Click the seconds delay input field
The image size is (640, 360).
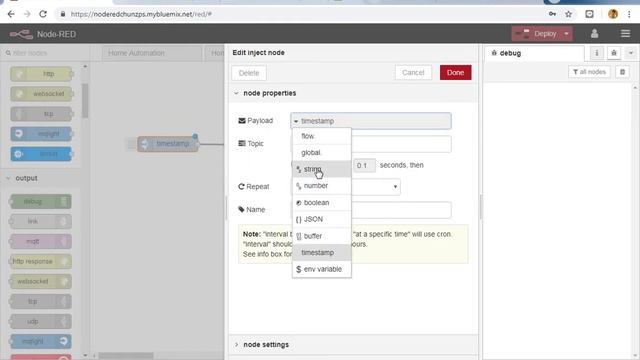pyautogui.click(x=364, y=165)
